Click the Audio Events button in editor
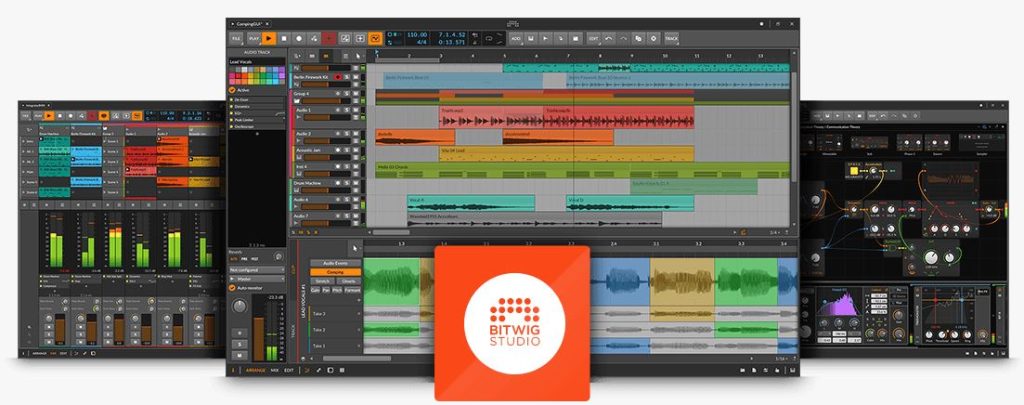Viewport: 1024px width, 405px height. pyautogui.click(x=335, y=263)
